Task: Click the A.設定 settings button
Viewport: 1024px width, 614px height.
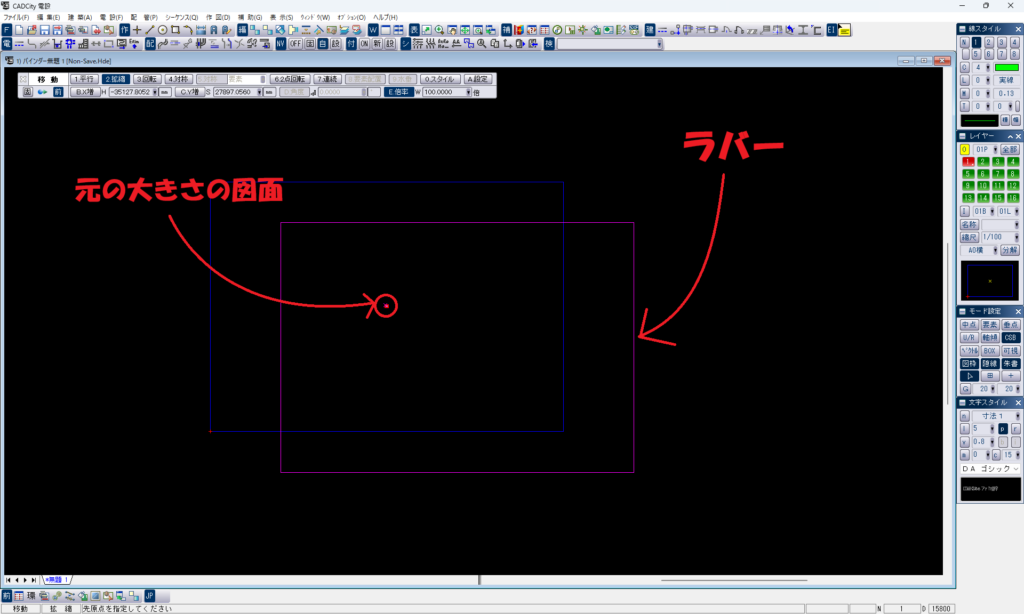Action: pyautogui.click(x=477, y=79)
